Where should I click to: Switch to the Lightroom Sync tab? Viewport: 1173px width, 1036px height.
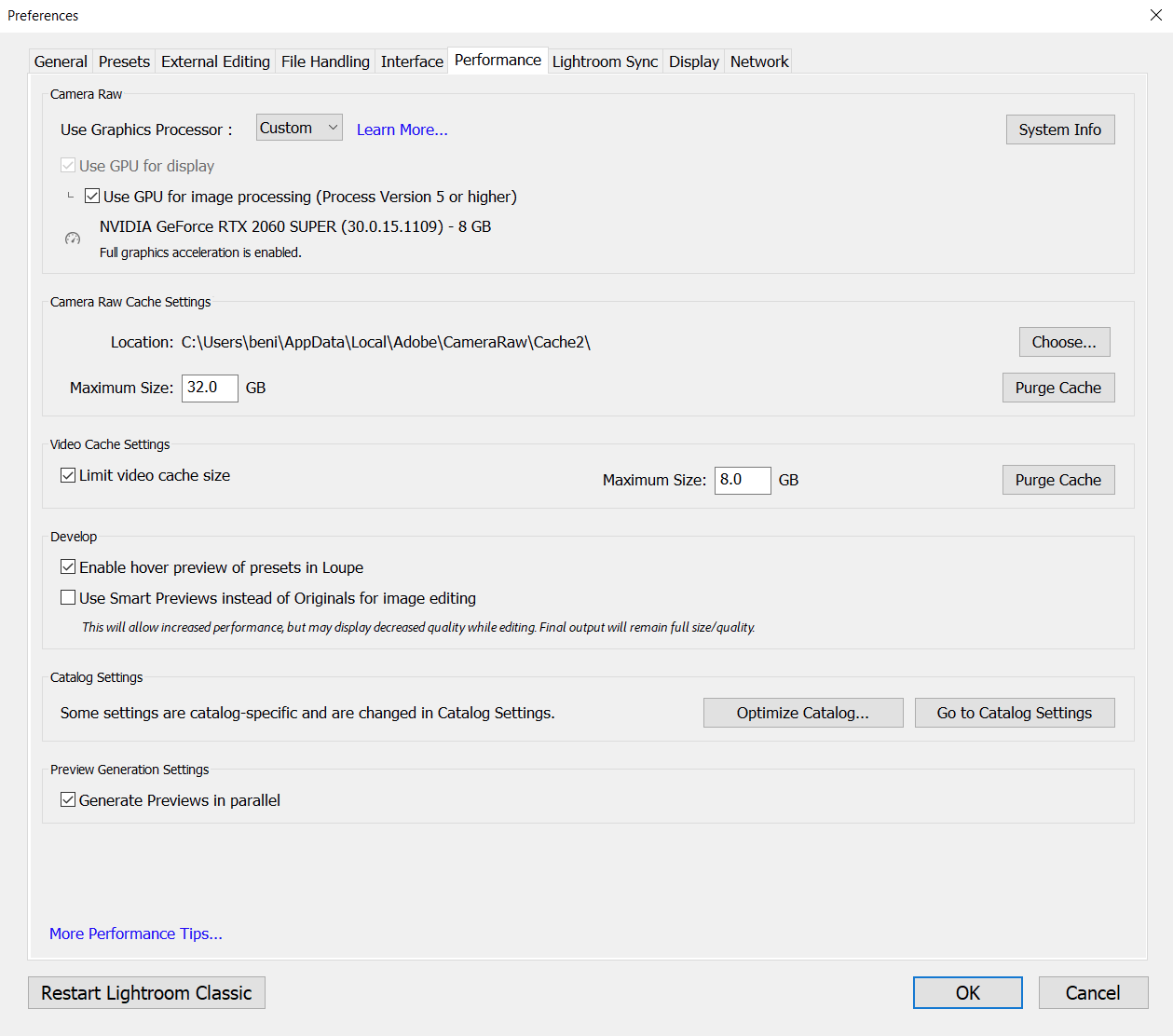click(605, 61)
